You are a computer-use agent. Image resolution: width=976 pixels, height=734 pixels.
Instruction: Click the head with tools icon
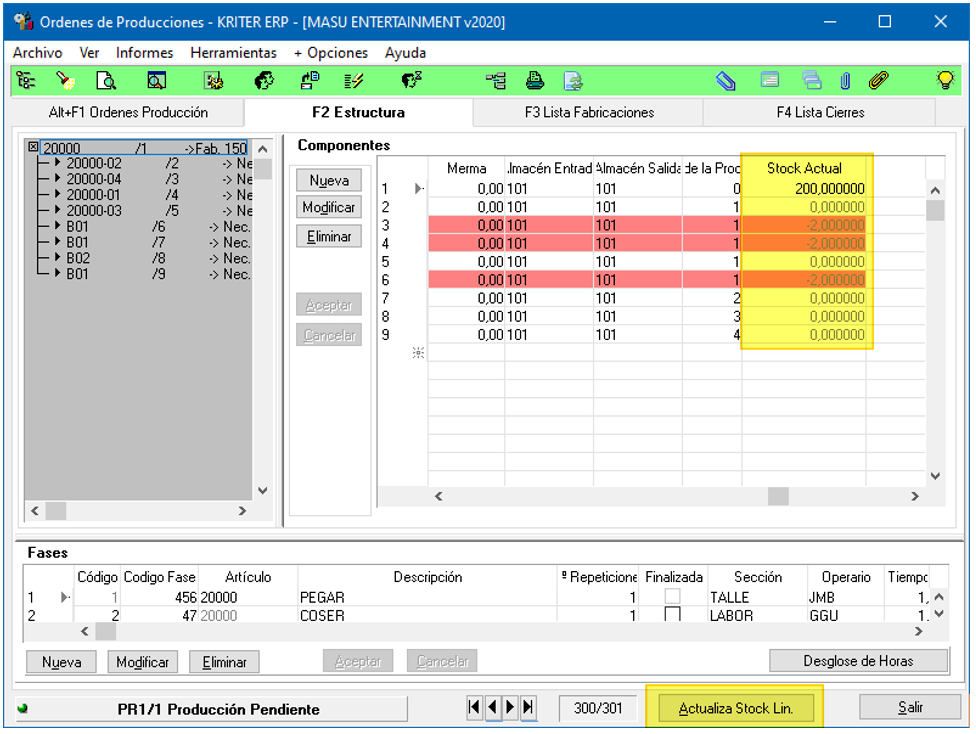(x=411, y=81)
